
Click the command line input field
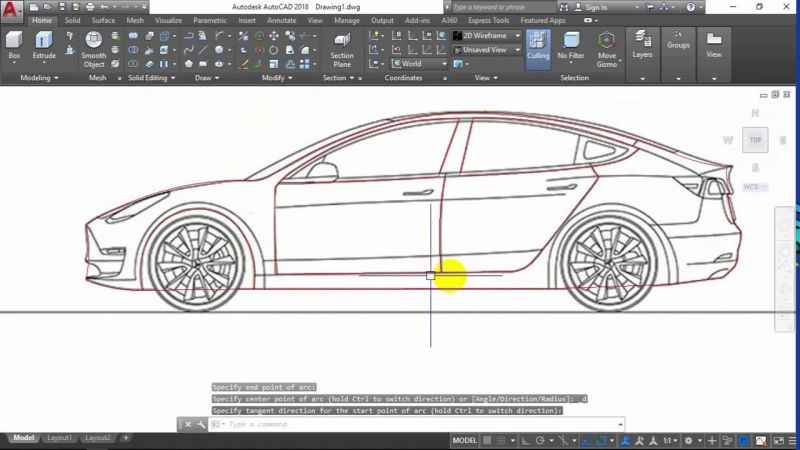click(x=416, y=424)
